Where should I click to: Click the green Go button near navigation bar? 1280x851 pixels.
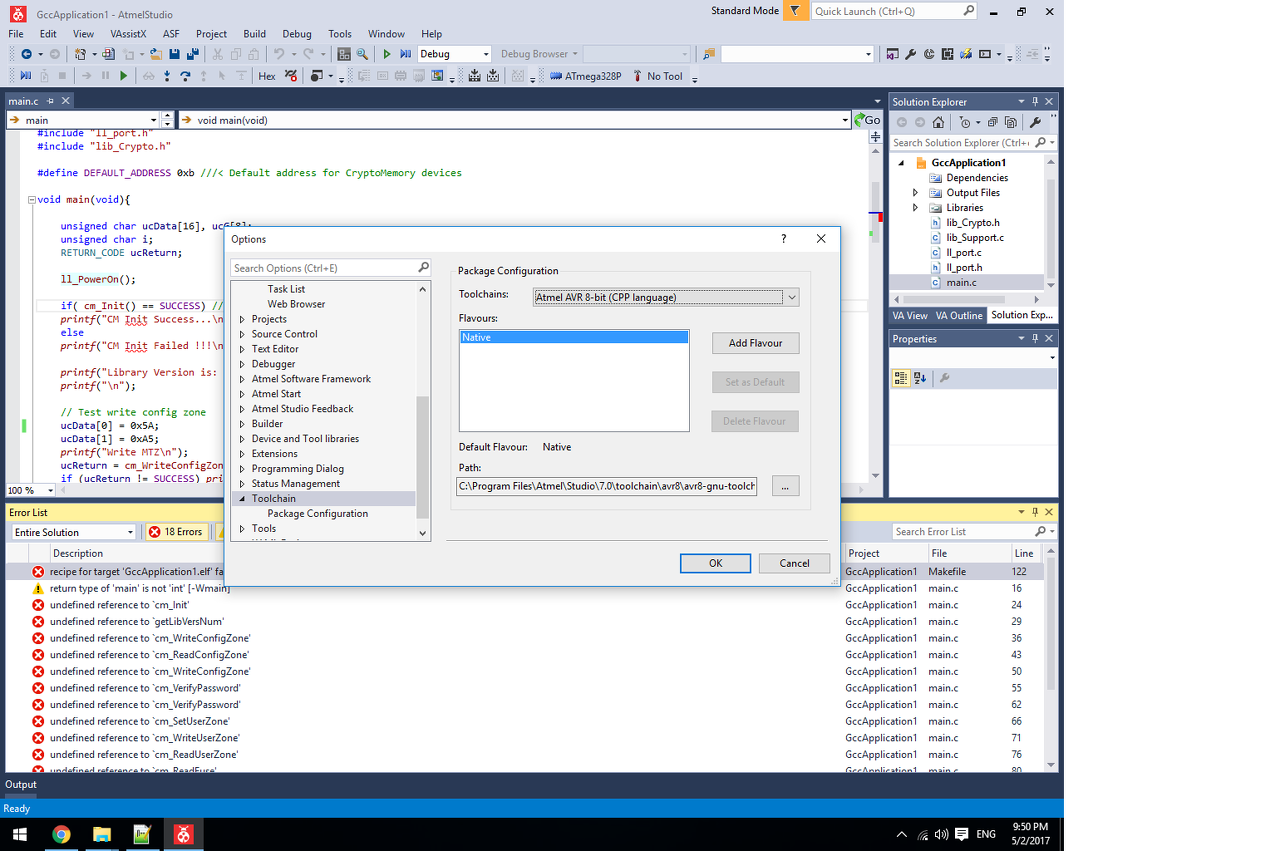click(x=868, y=120)
